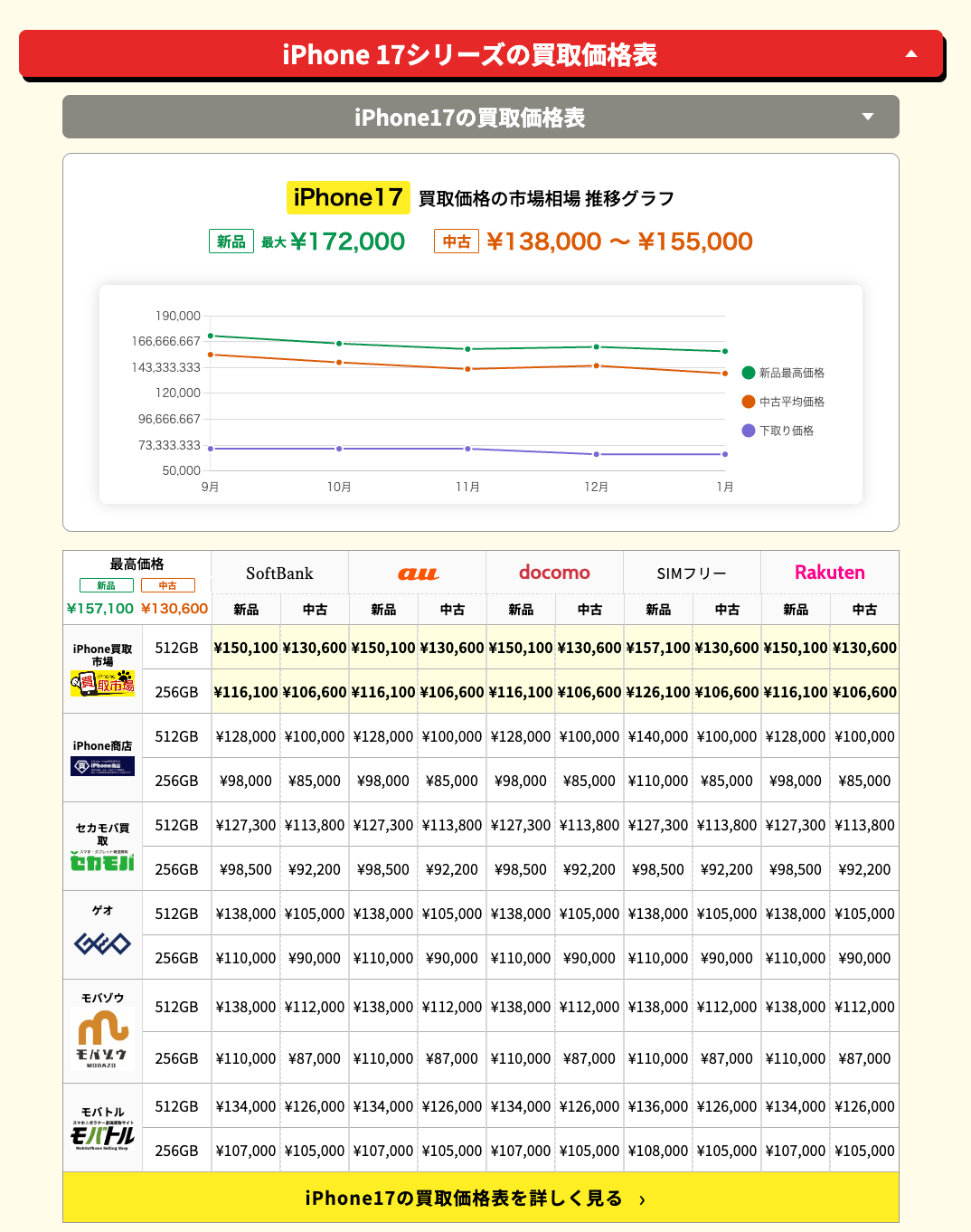Click the ¥172,000 maximum new price
Viewport: 971px width, 1232px height.
click(x=347, y=242)
